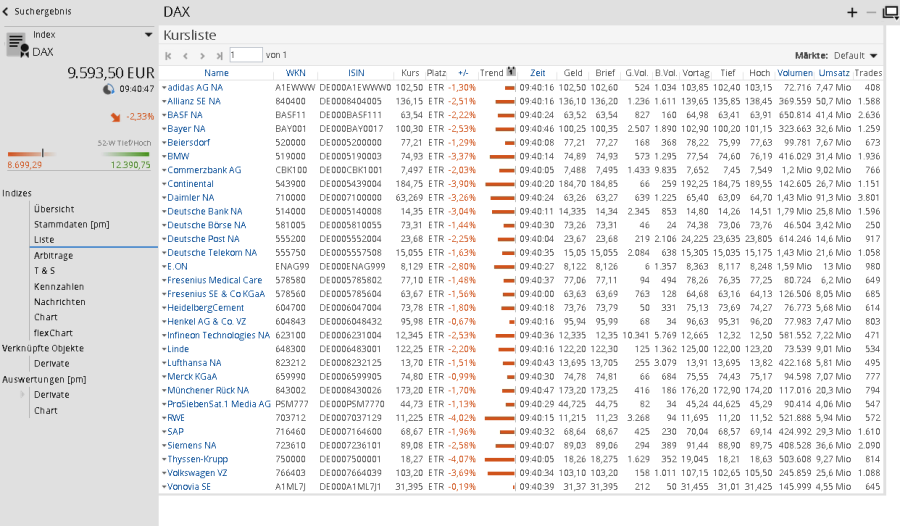Click the plus icon at top right
Screen dimensions: 900x526
click(852, 12)
